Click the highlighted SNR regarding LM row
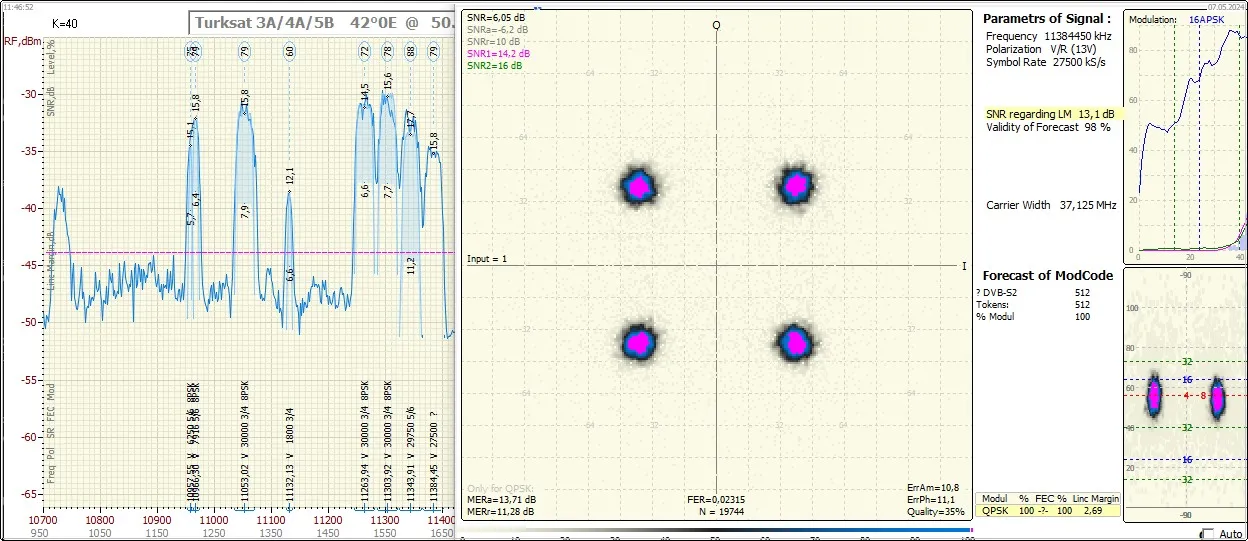This screenshot has height=541, width=1248. [x=1048, y=114]
